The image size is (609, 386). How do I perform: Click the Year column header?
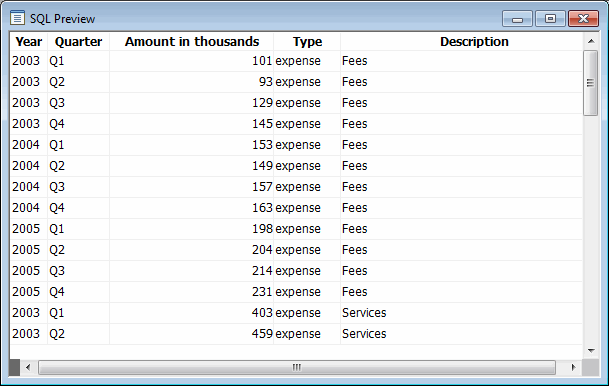tap(29, 42)
